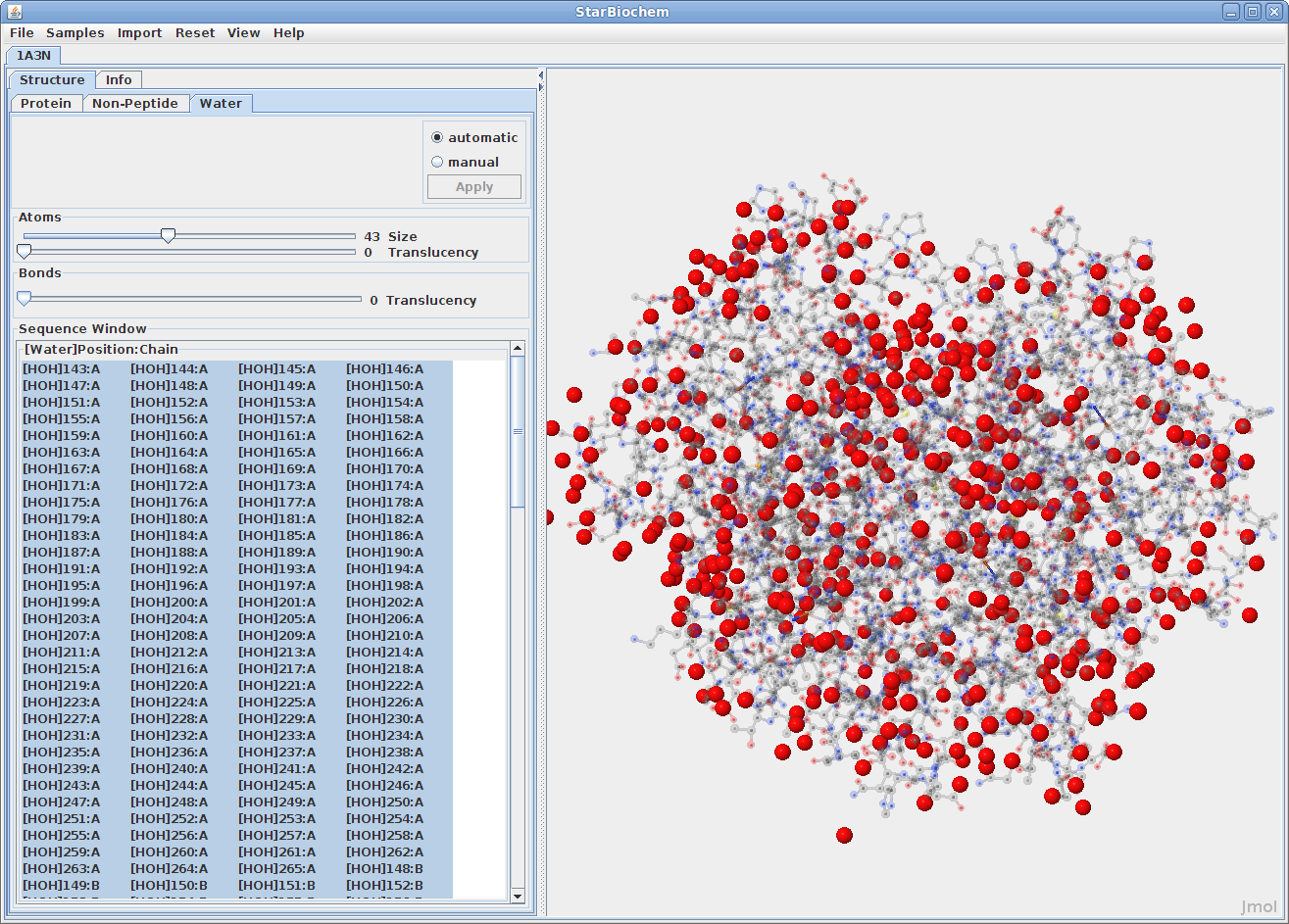Click the sequence window scroll down arrow
The image size is (1289, 924).
tap(518, 896)
